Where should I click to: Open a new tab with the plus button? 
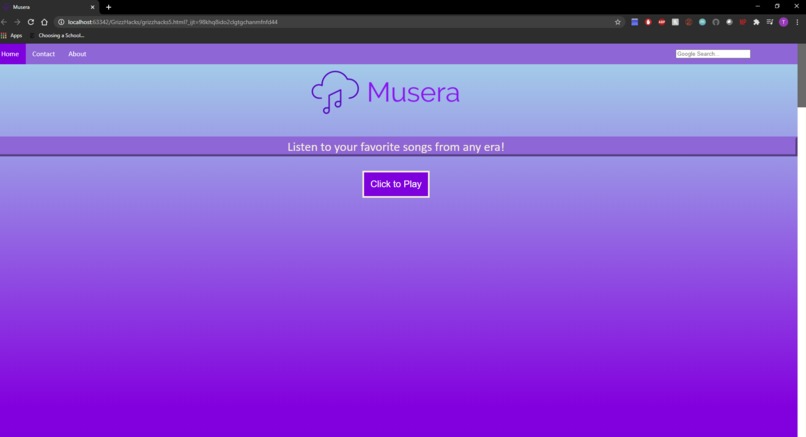click(108, 7)
